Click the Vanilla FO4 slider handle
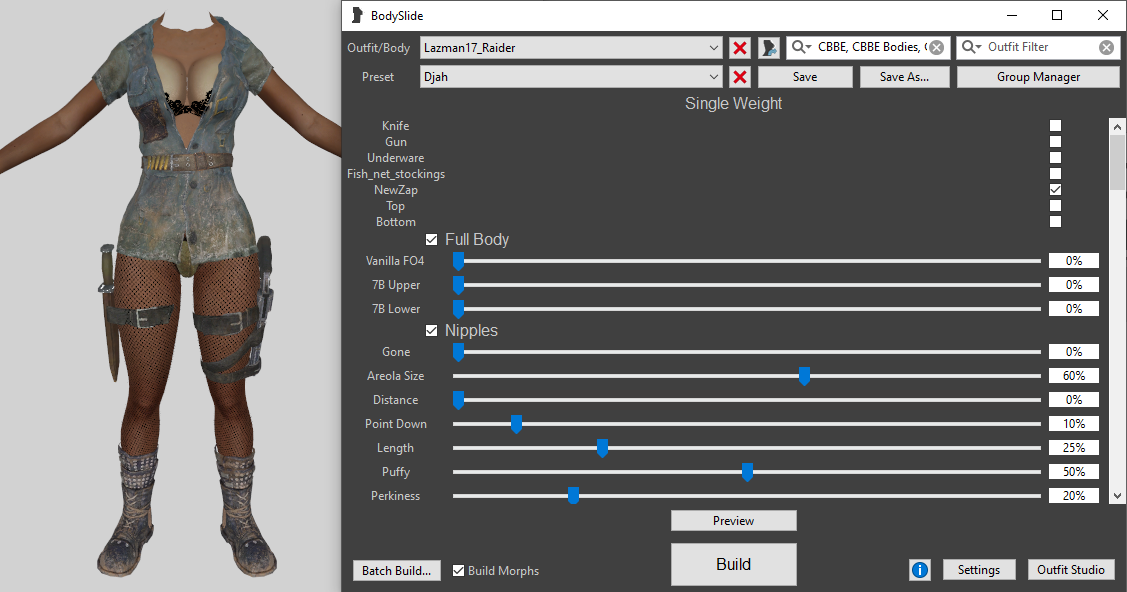The height and width of the screenshot is (592, 1127). coord(458,262)
